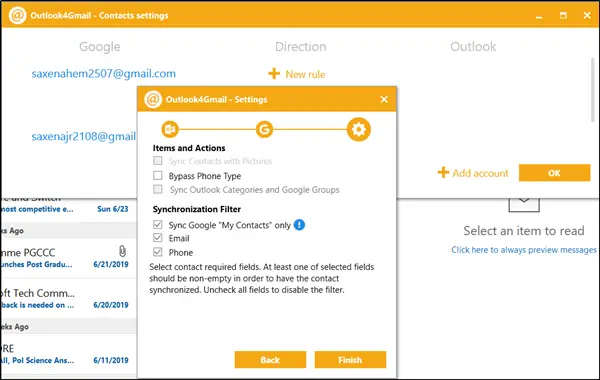Image resolution: width=600 pixels, height=380 pixels.
Task: Click the gear settings step icon
Action: 359,129
